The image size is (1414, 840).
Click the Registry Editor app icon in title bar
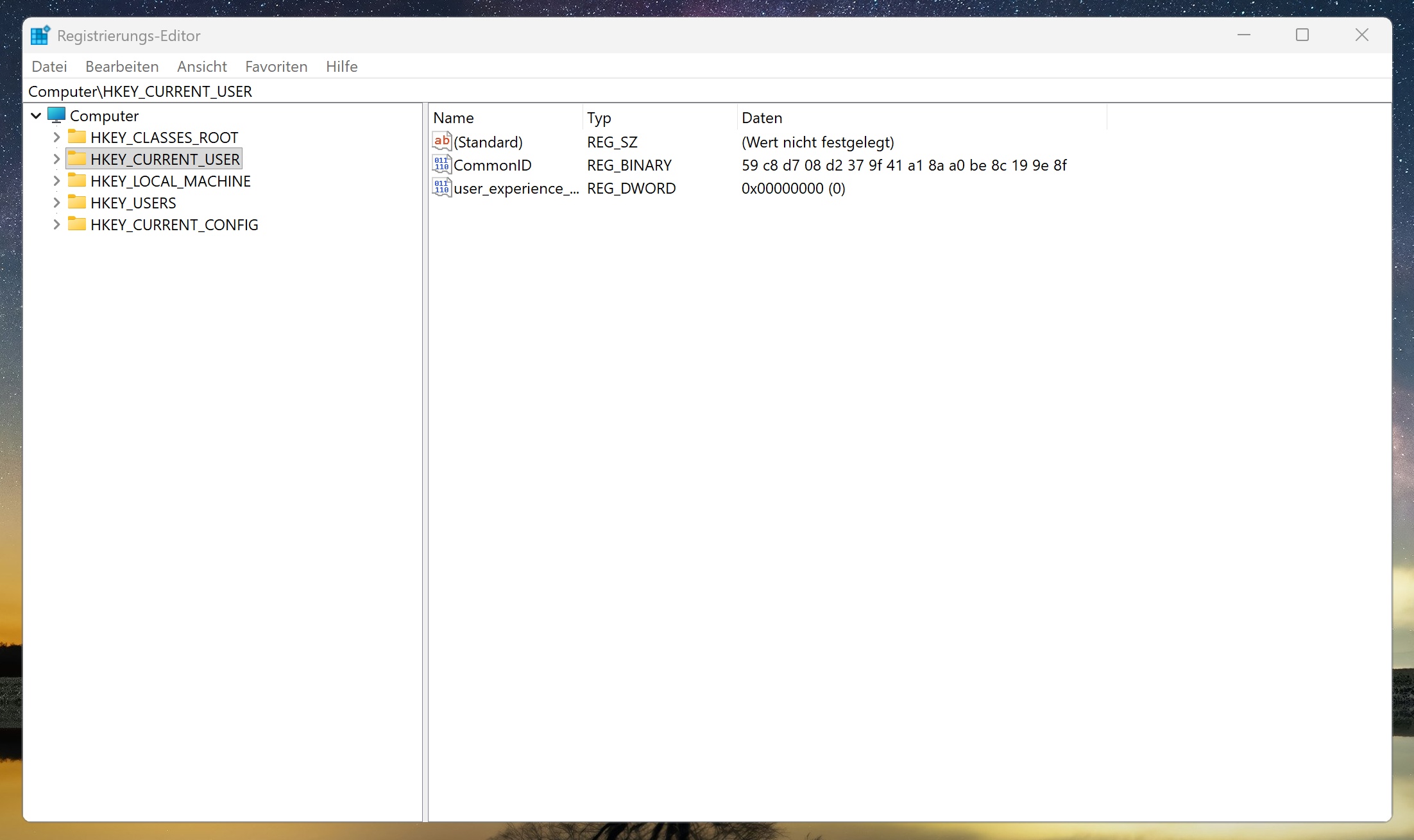[x=40, y=35]
